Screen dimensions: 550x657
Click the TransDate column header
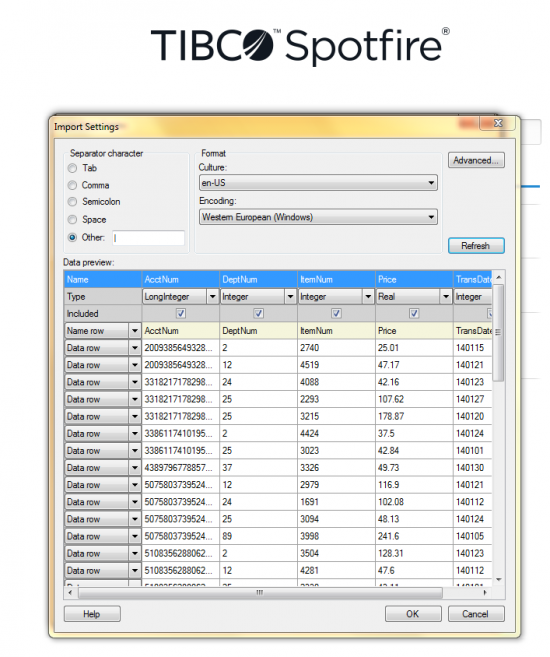click(473, 279)
